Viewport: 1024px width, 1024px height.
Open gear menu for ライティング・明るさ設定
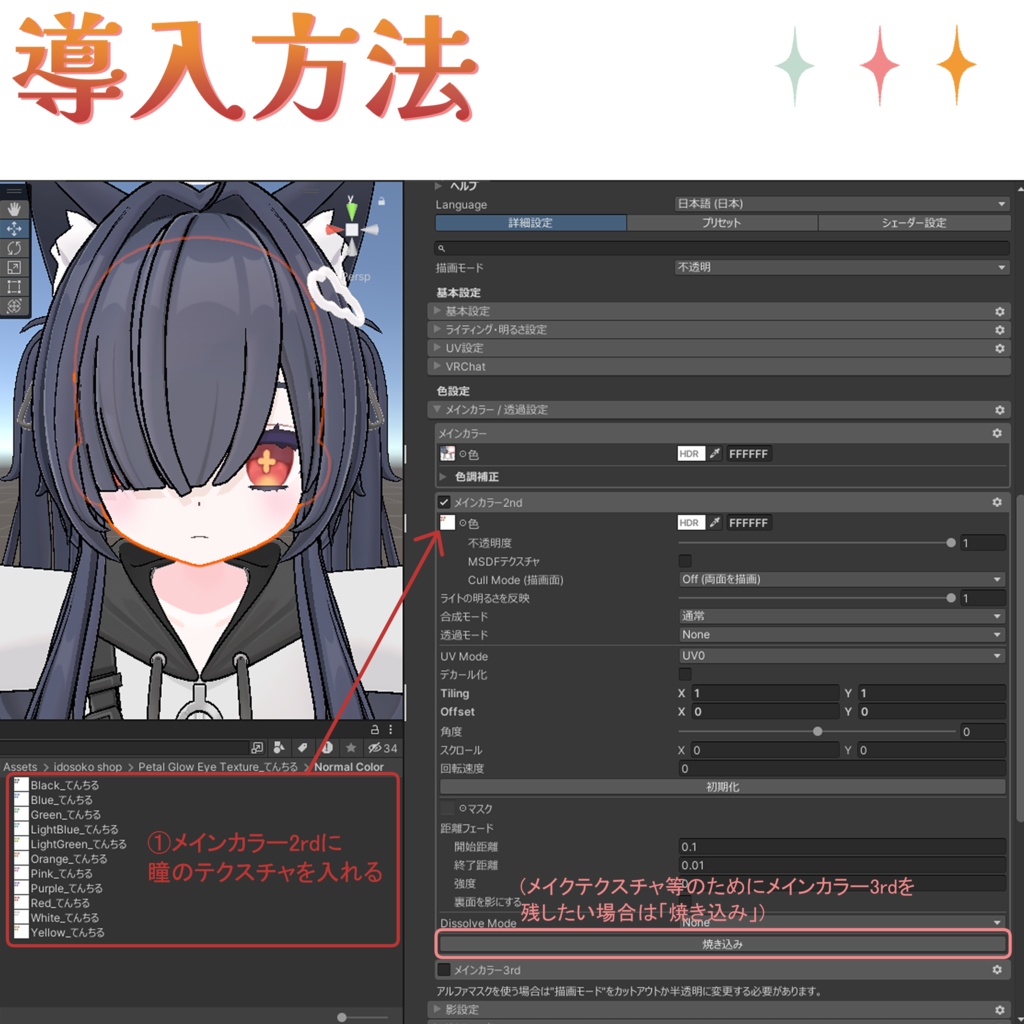point(999,330)
